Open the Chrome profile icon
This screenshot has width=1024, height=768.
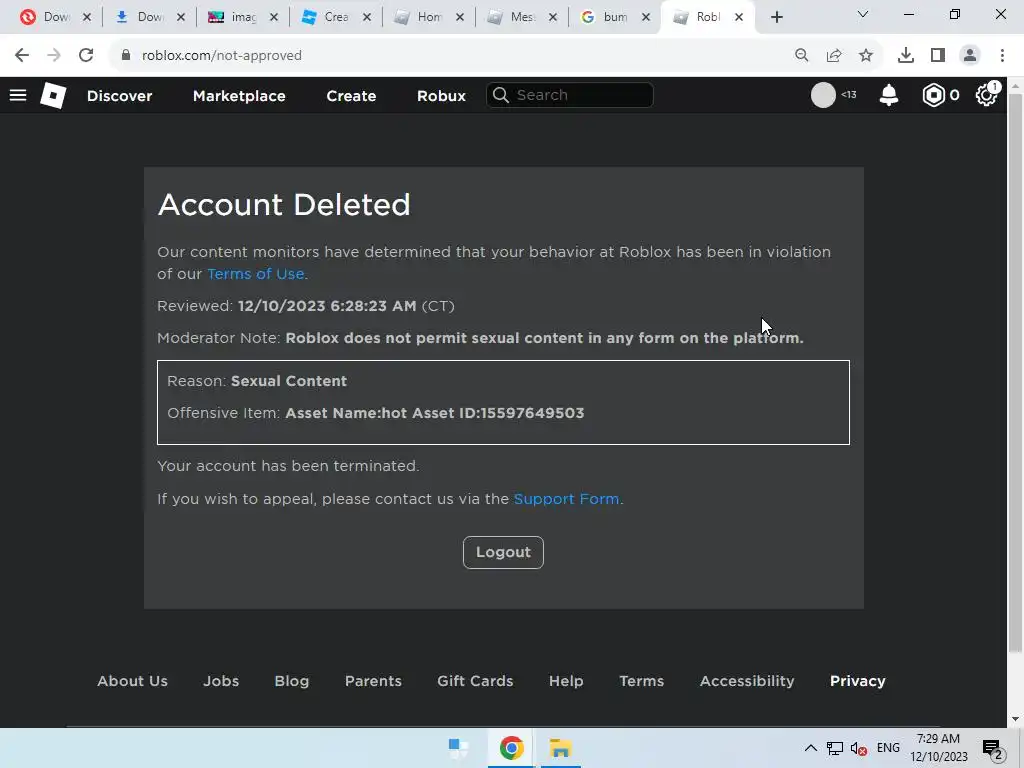[x=970, y=56]
